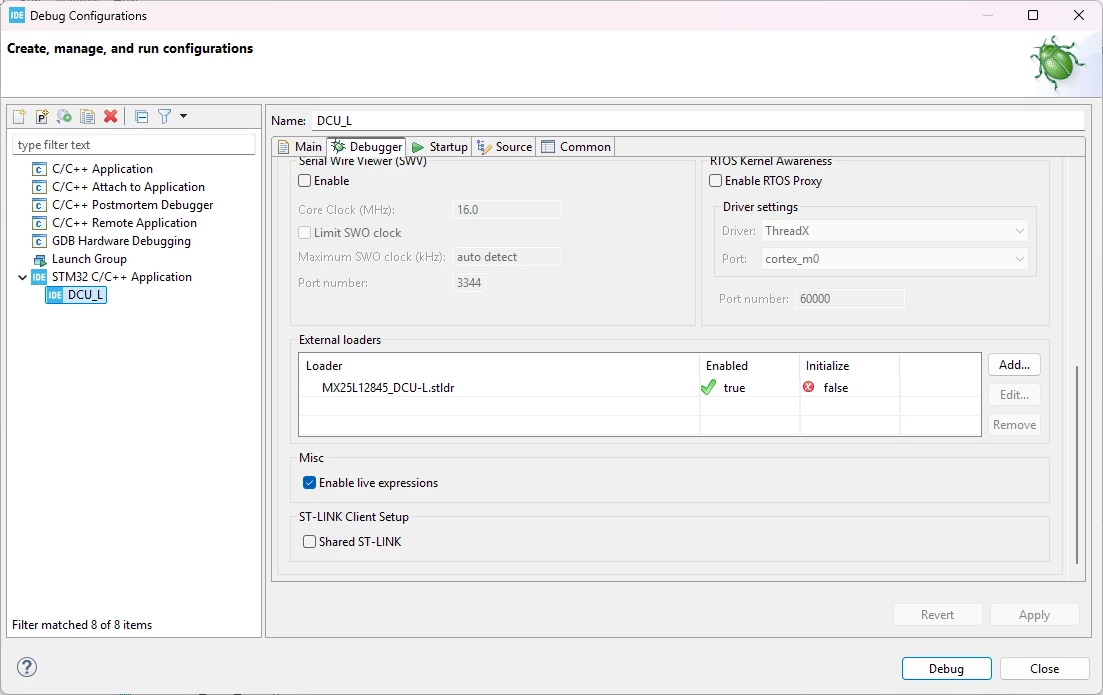The image size is (1103, 695).
Task: Click the SWV Port number 3344 field
Action: click(x=468, y=283)
